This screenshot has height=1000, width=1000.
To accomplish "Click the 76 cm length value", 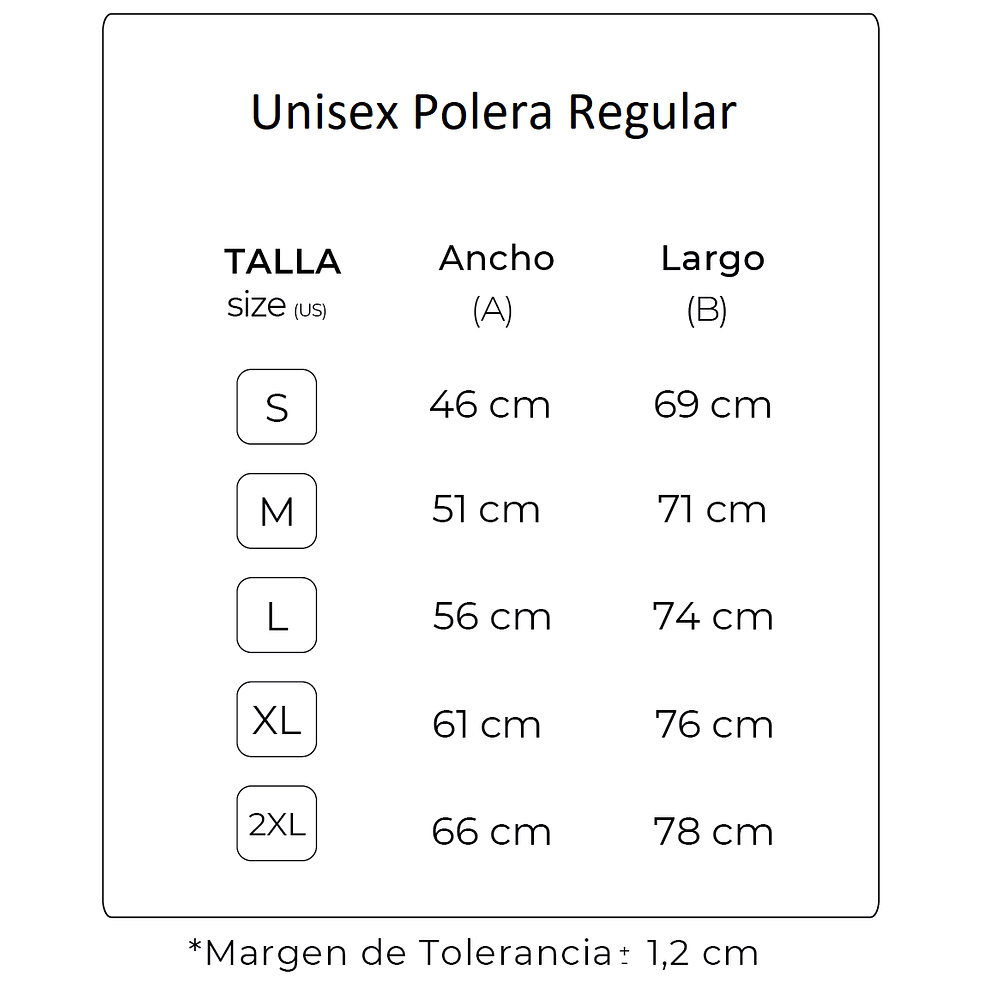I will tap(714, 725).
